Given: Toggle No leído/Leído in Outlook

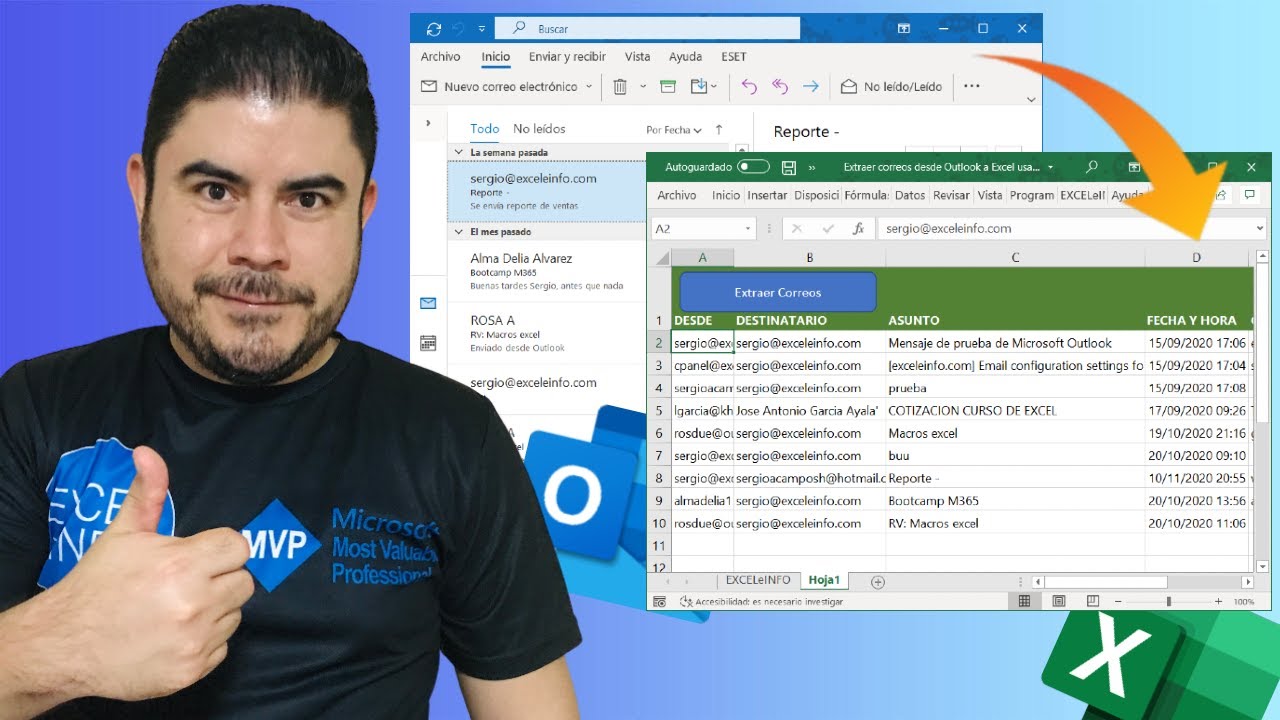Looking at the screenshot, I should (x=891, y=87).
